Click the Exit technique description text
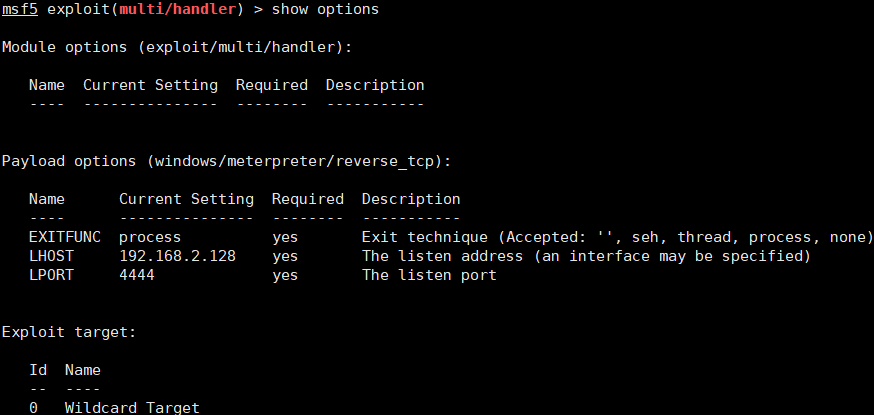The height and width of the screenshot is (415, 874). tap(617, 238)
